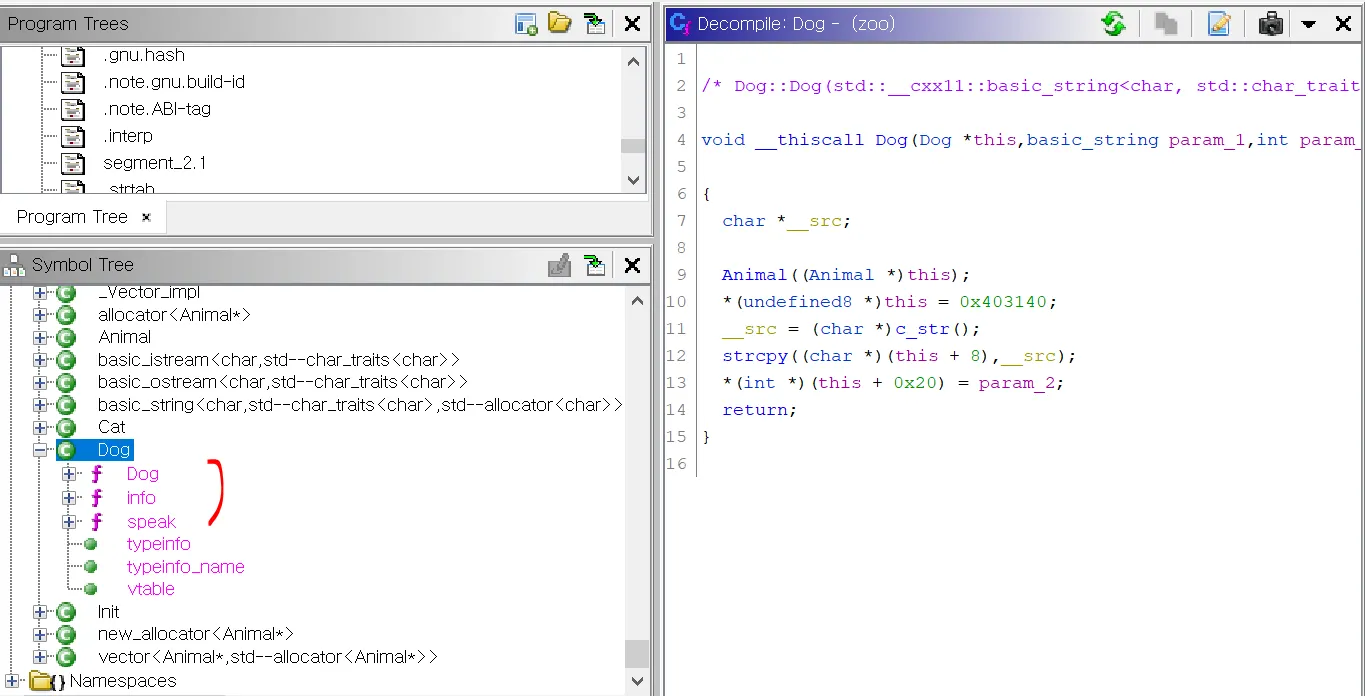Viewport: 1365px width, 696px height.
Task: Close the Program Tree tab
Action: [146, 217]
